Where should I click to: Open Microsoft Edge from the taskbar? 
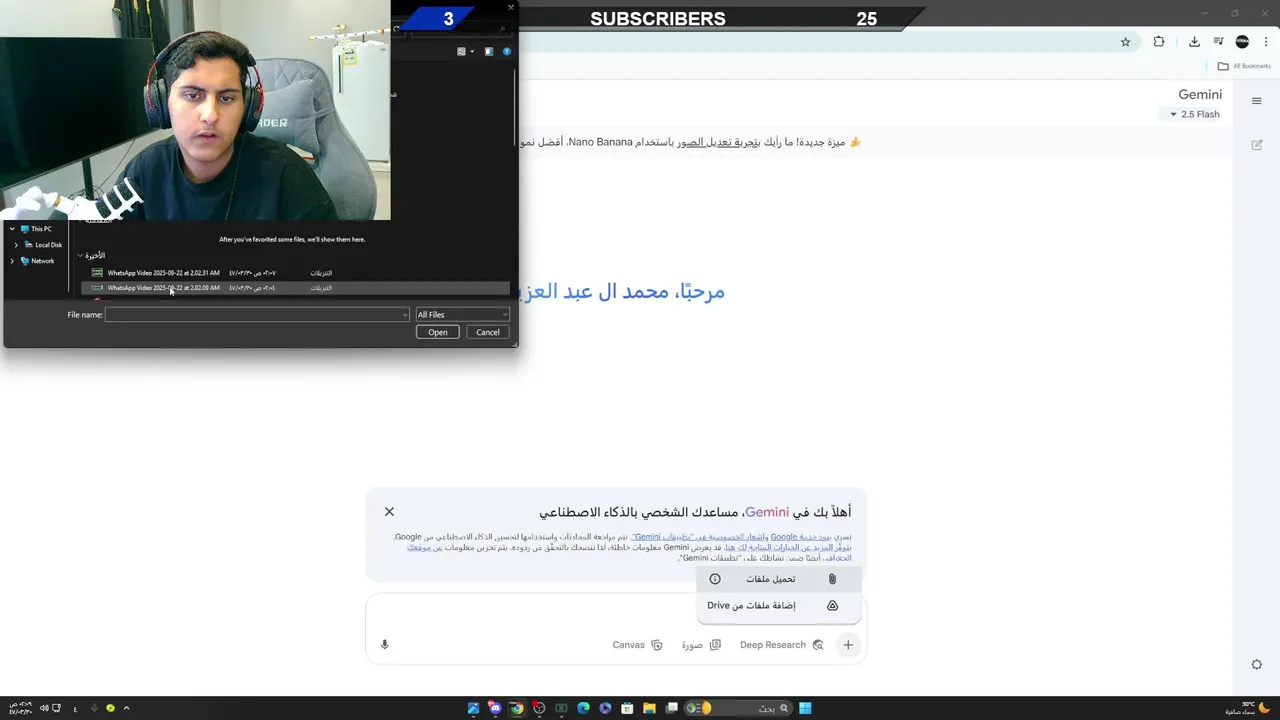point(583,708)
